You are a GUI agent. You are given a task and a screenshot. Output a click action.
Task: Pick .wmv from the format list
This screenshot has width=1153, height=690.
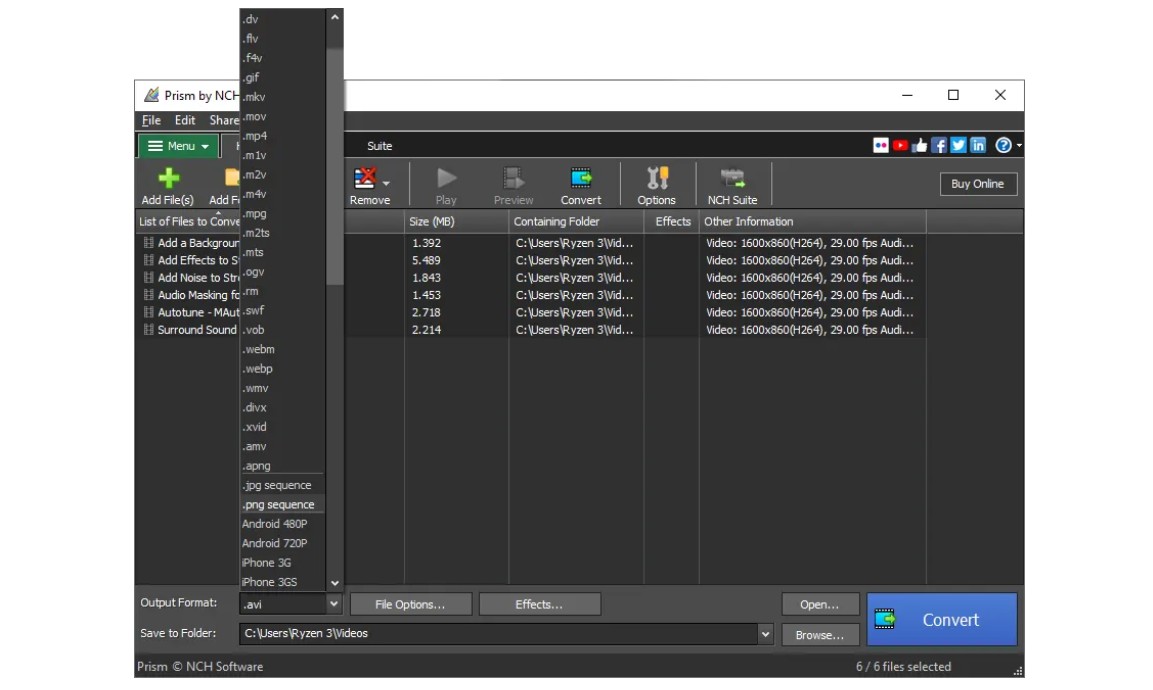282,388
